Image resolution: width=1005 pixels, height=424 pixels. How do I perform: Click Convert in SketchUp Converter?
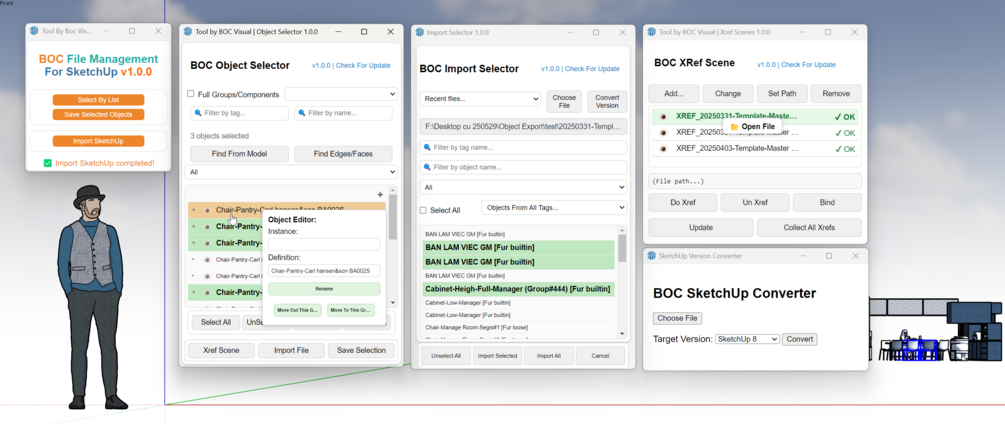coord(800,339)
